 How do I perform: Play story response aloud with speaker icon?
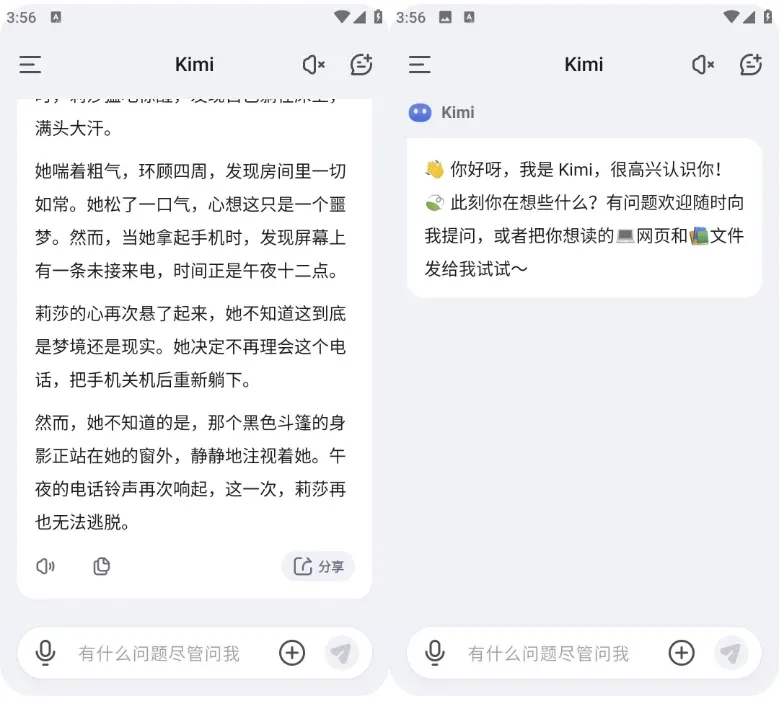pyautogui.click(x=45, y=566)
